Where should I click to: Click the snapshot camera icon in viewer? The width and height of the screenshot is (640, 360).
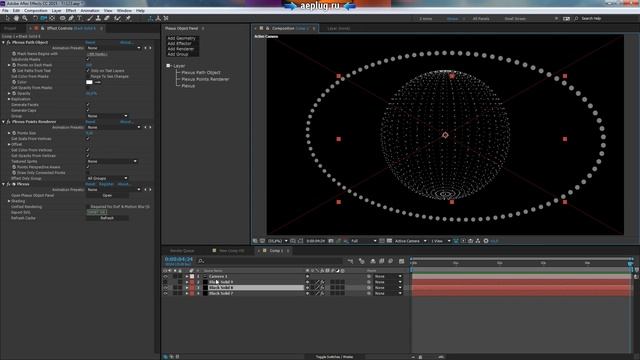(331, 241)
